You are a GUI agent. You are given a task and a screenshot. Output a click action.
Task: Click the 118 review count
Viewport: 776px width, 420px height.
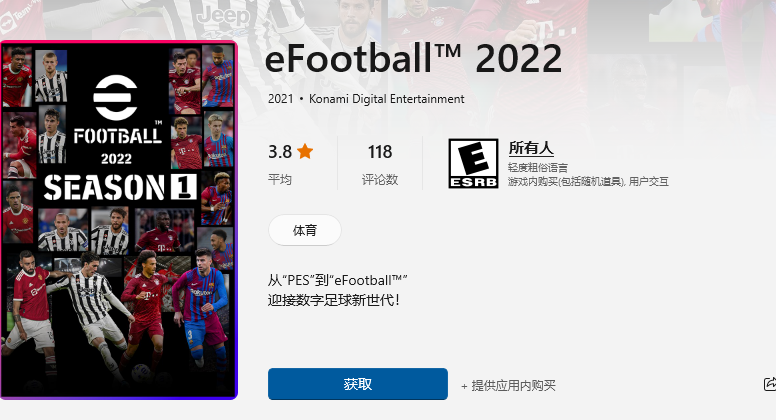380,152
